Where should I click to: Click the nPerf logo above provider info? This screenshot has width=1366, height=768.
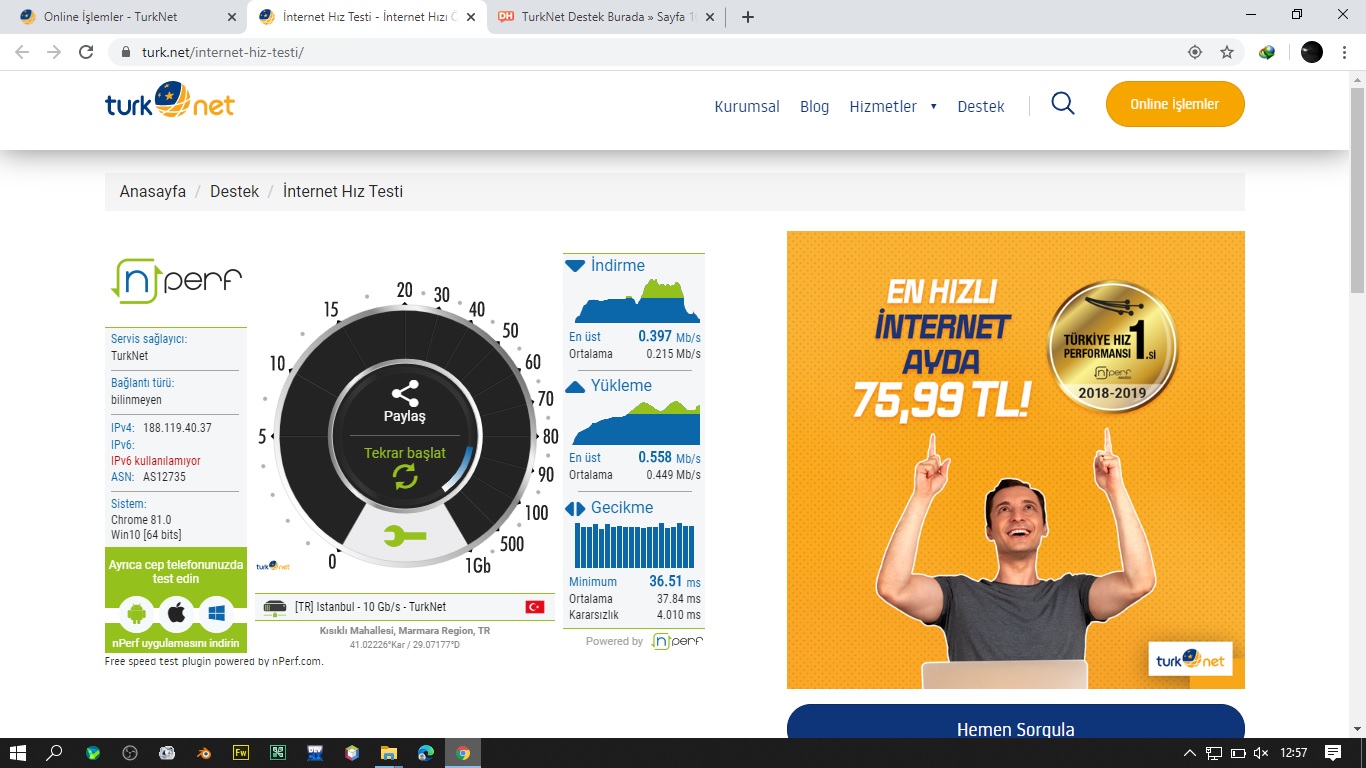pyautogui.click(x=176, y=281)
